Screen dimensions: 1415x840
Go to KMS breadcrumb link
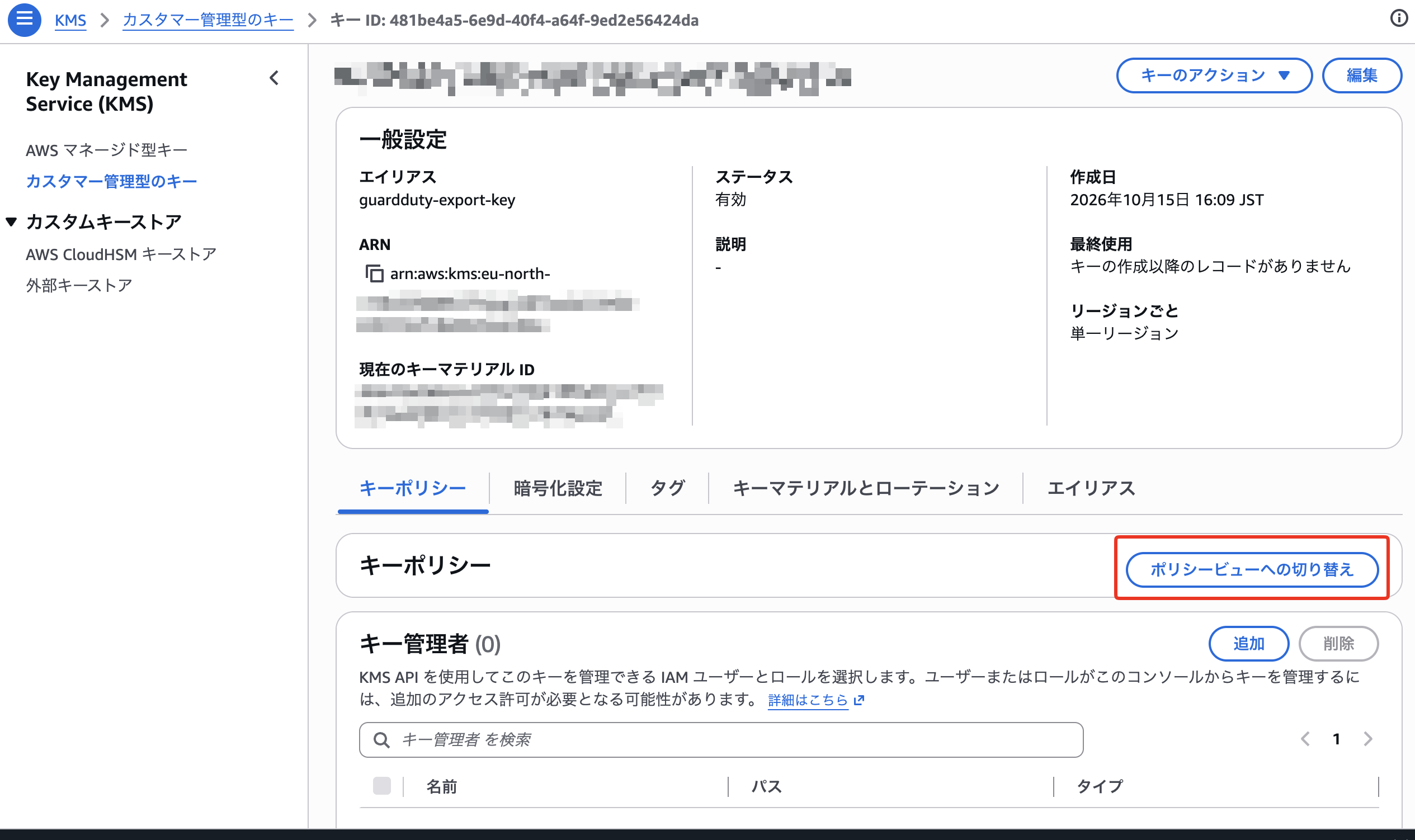pyautogui.click(x=70, y=20)
